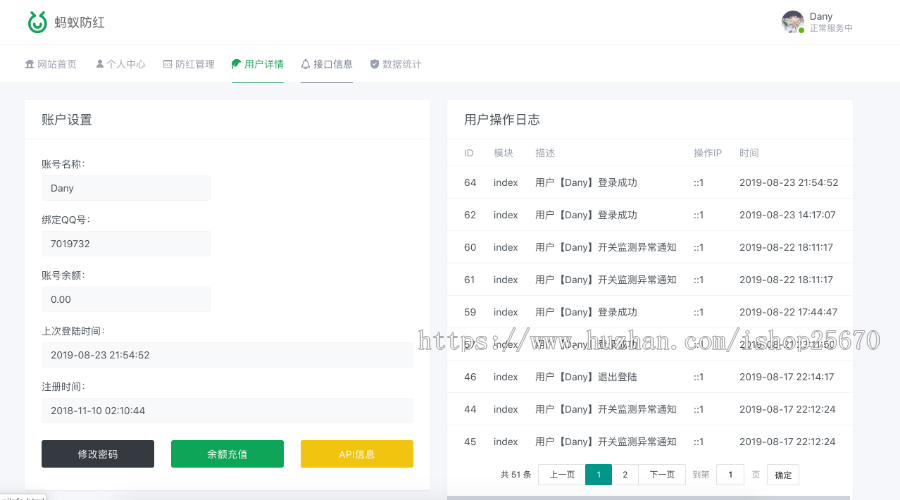Open the 接口信息 tab

[327, 64]
